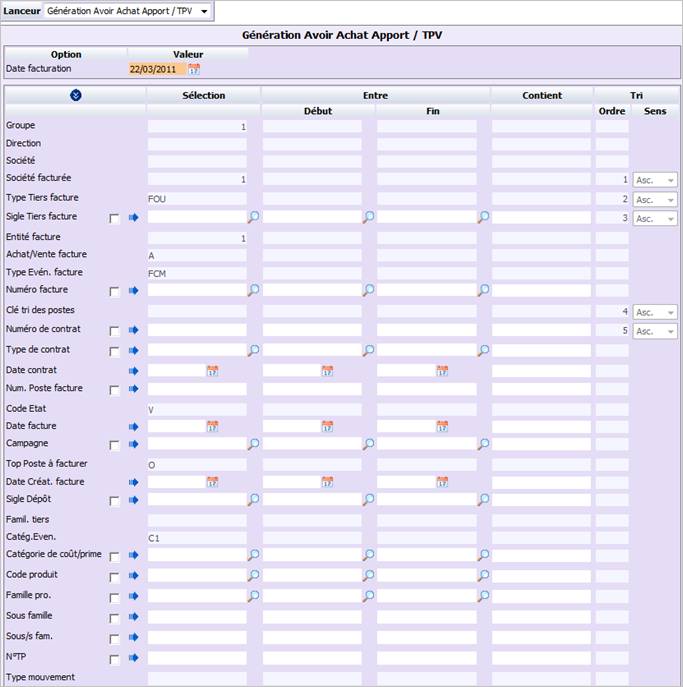Open calendar icon in Date facture Sélection field
683x687 pixels.
pyautogui.click(x=212, y=427)
